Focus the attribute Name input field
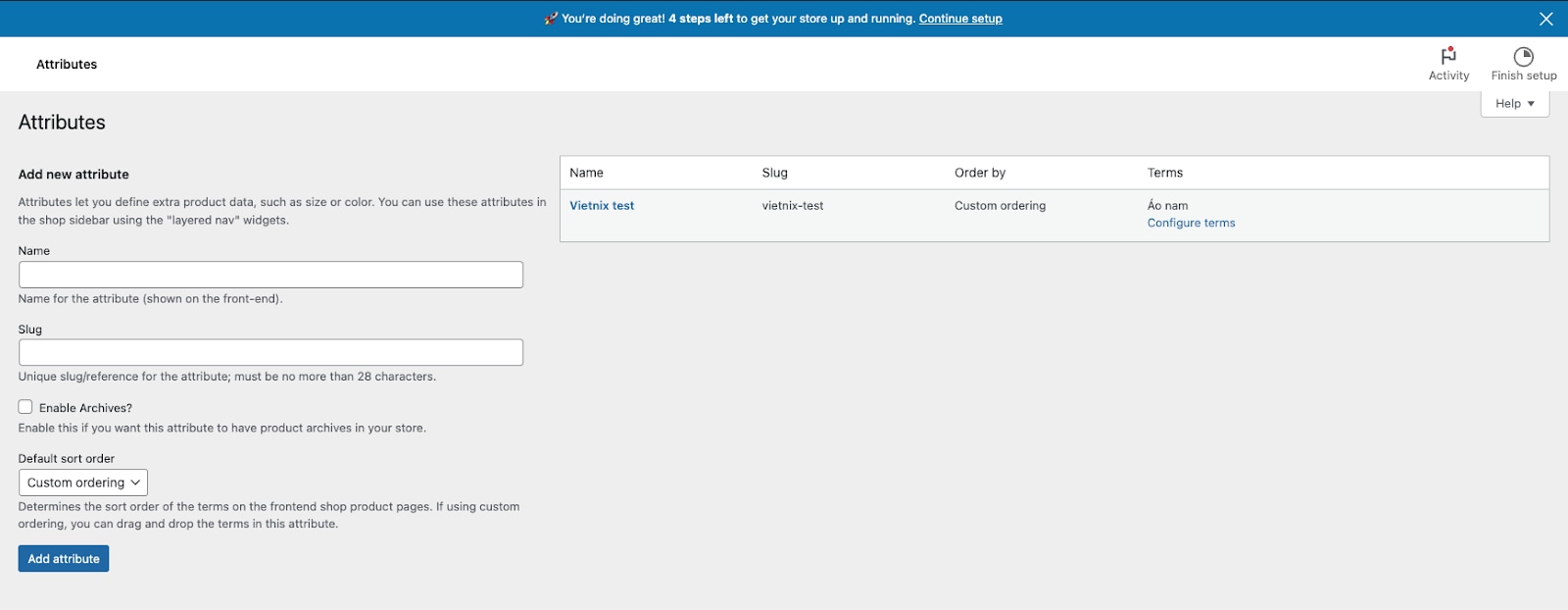This screenshot has height=610, width=1568. click(x=270, y=275)
